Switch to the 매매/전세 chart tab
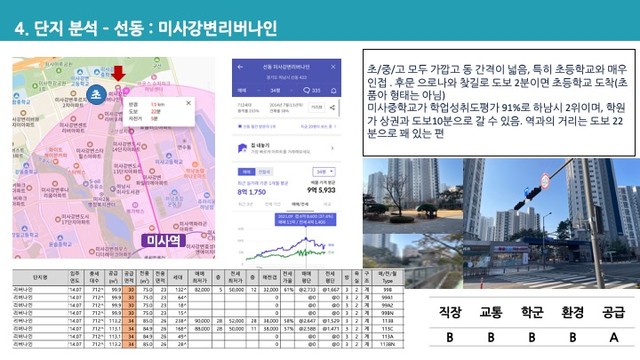 coord(300,204)
